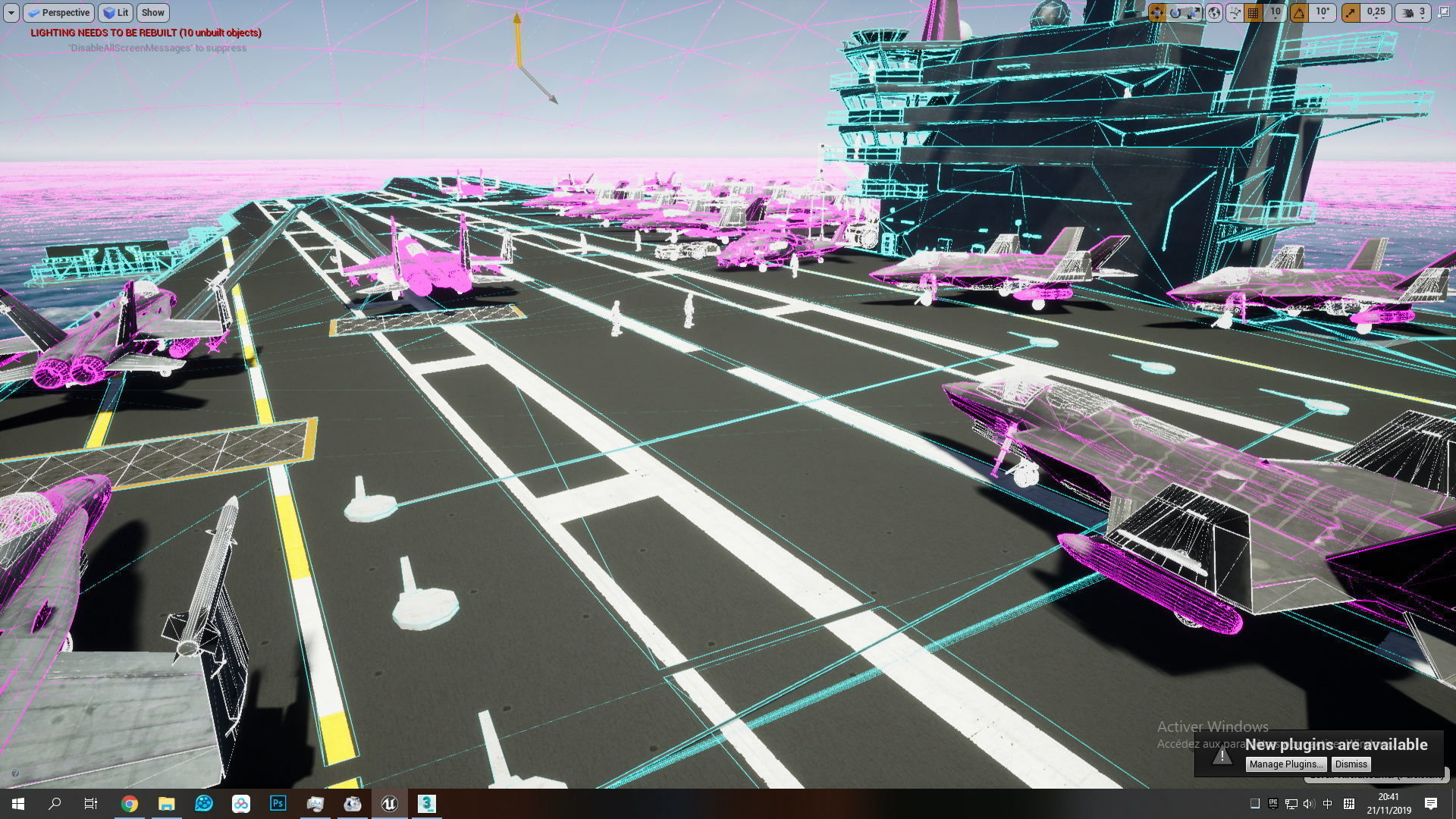Screen dimensions: 1456x819
Task: Adjust camera speed setting 3
Action: 1414,13
